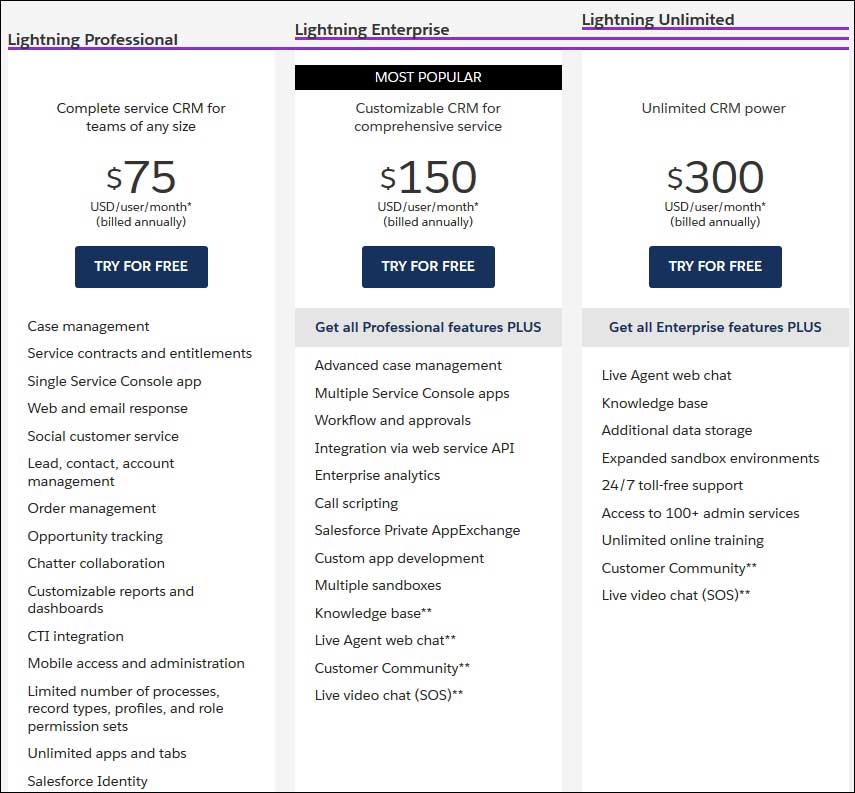
Task: Select Integration via web service API
Action: click(414, 448)
